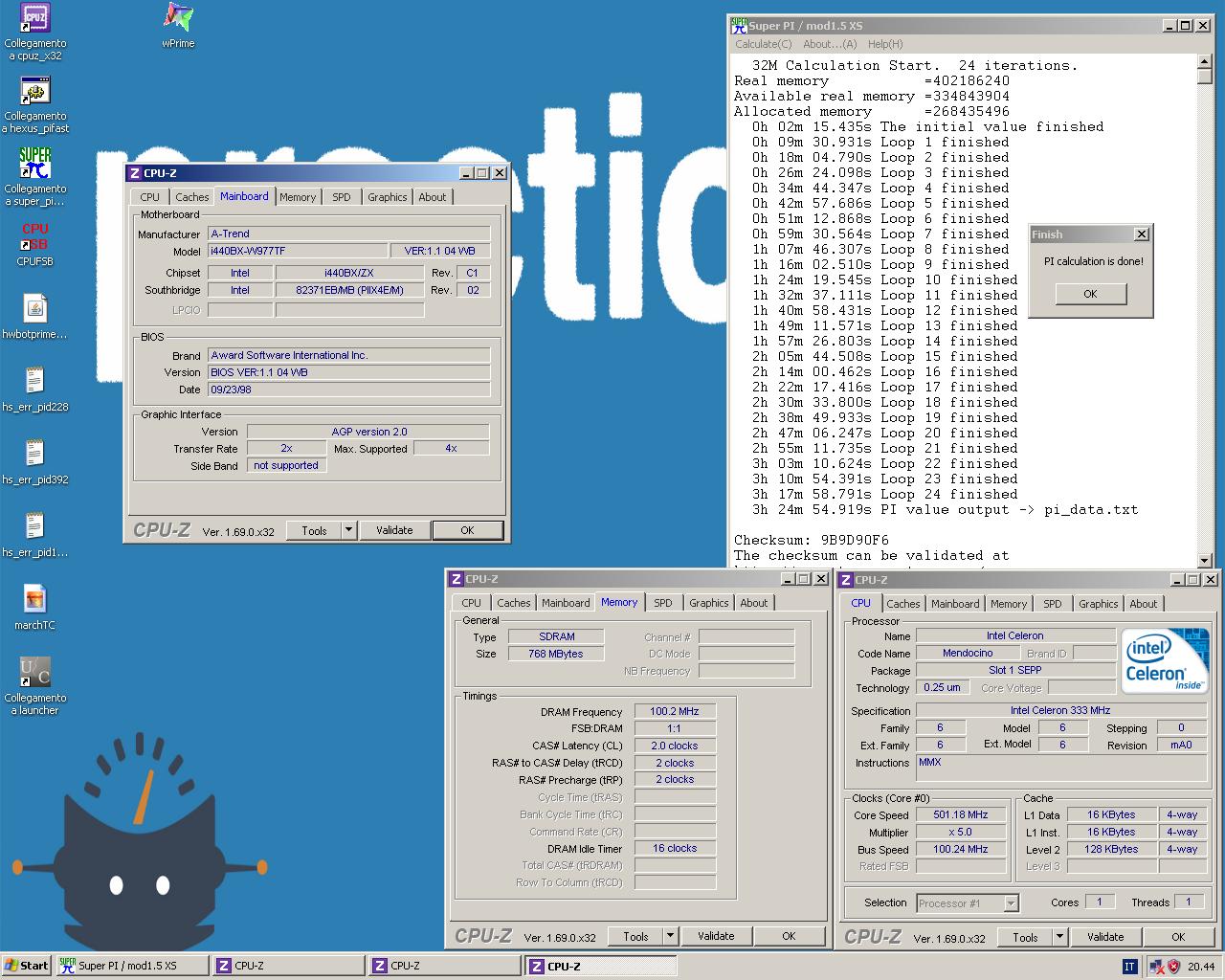
Task: Close the Finish dialog
Action: pos(1141,234)
